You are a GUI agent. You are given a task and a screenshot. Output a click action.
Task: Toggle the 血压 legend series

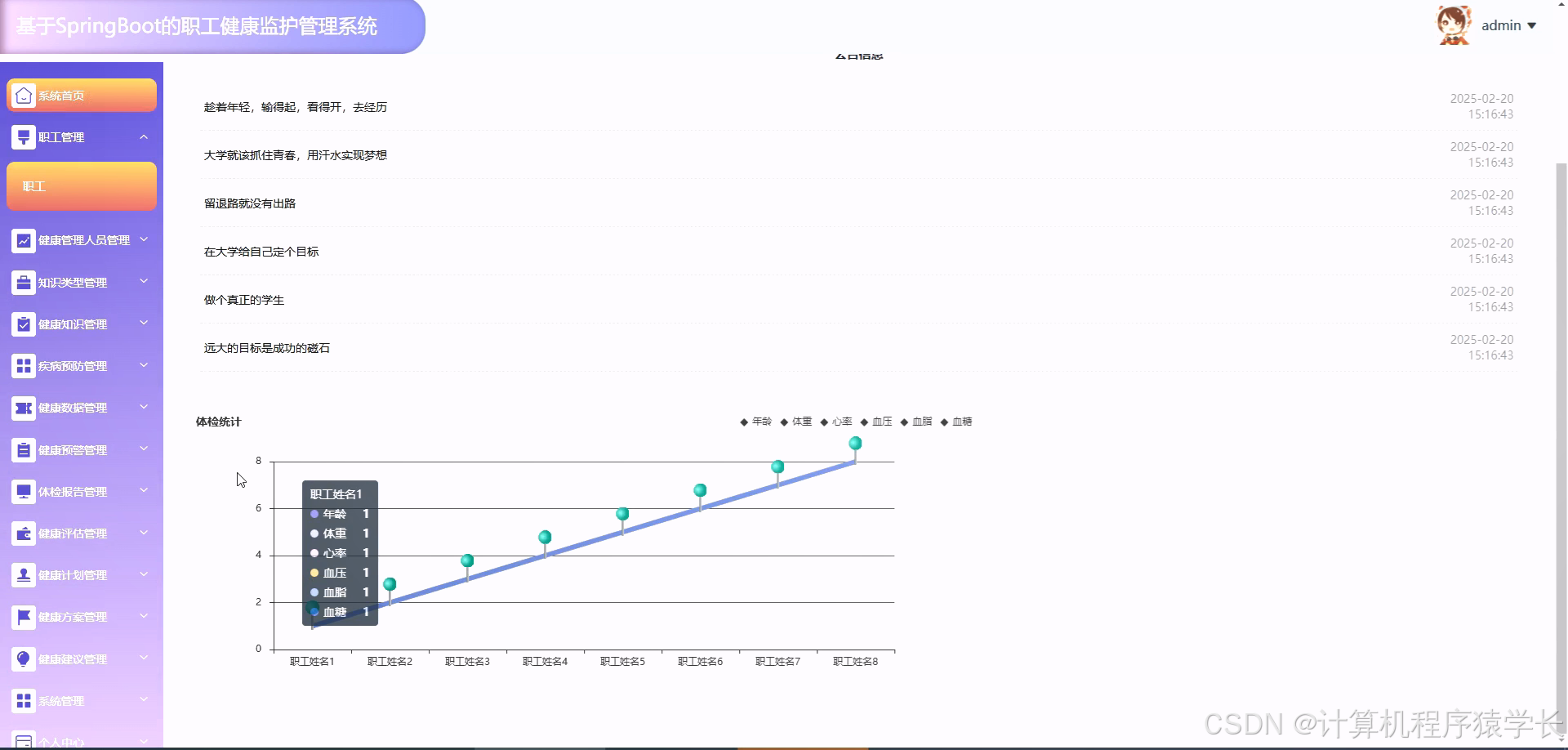click(x=875, y=422)
